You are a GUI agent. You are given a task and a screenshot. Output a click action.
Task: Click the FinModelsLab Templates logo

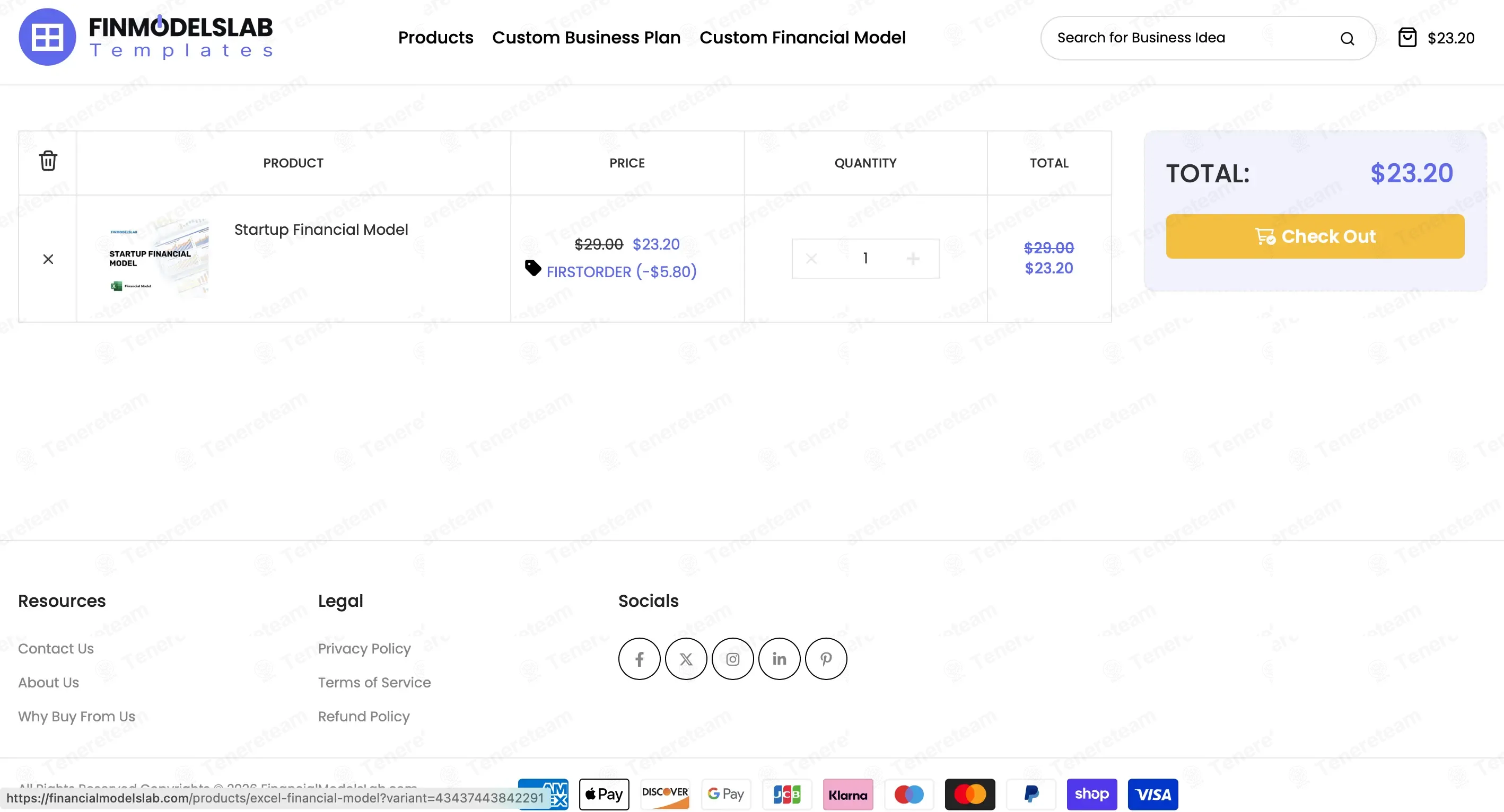pos(146,37)
